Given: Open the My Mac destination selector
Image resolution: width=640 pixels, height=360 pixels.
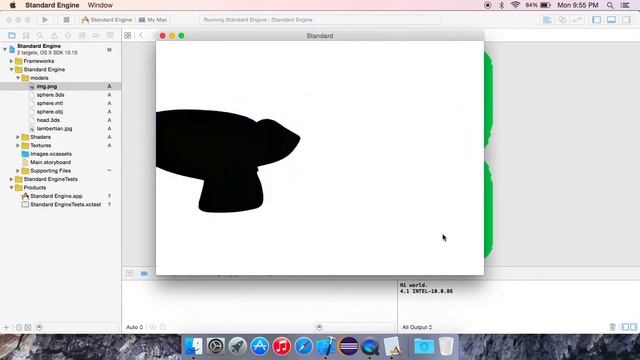Looking at the screenshot, I should pyautogui.click(x=153, y=20).
